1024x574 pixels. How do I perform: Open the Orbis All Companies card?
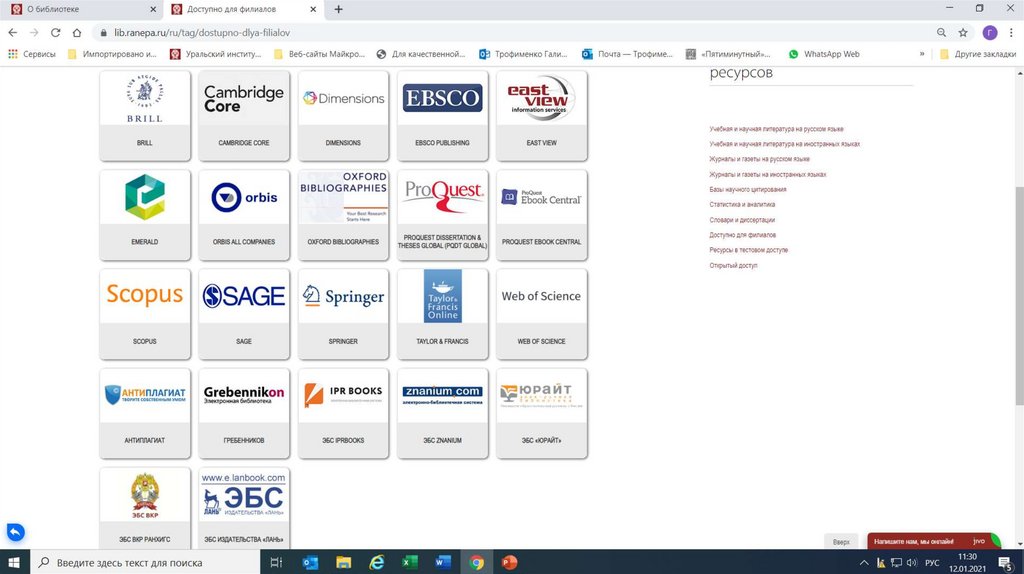[244, 215]
